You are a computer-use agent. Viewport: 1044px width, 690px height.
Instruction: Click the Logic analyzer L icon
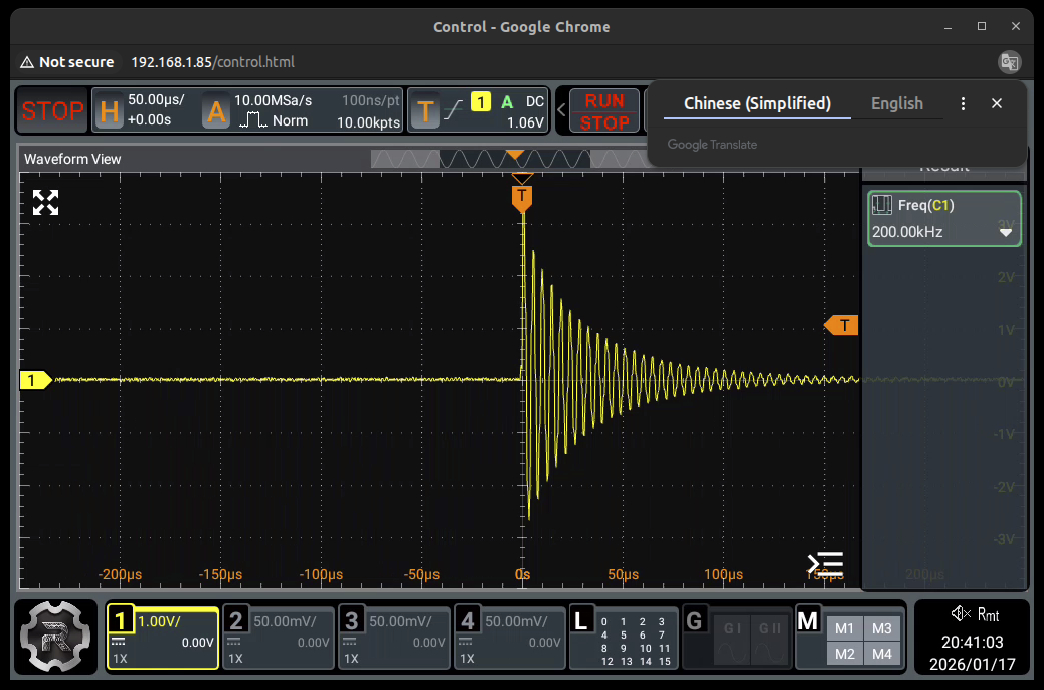[580, 620]
